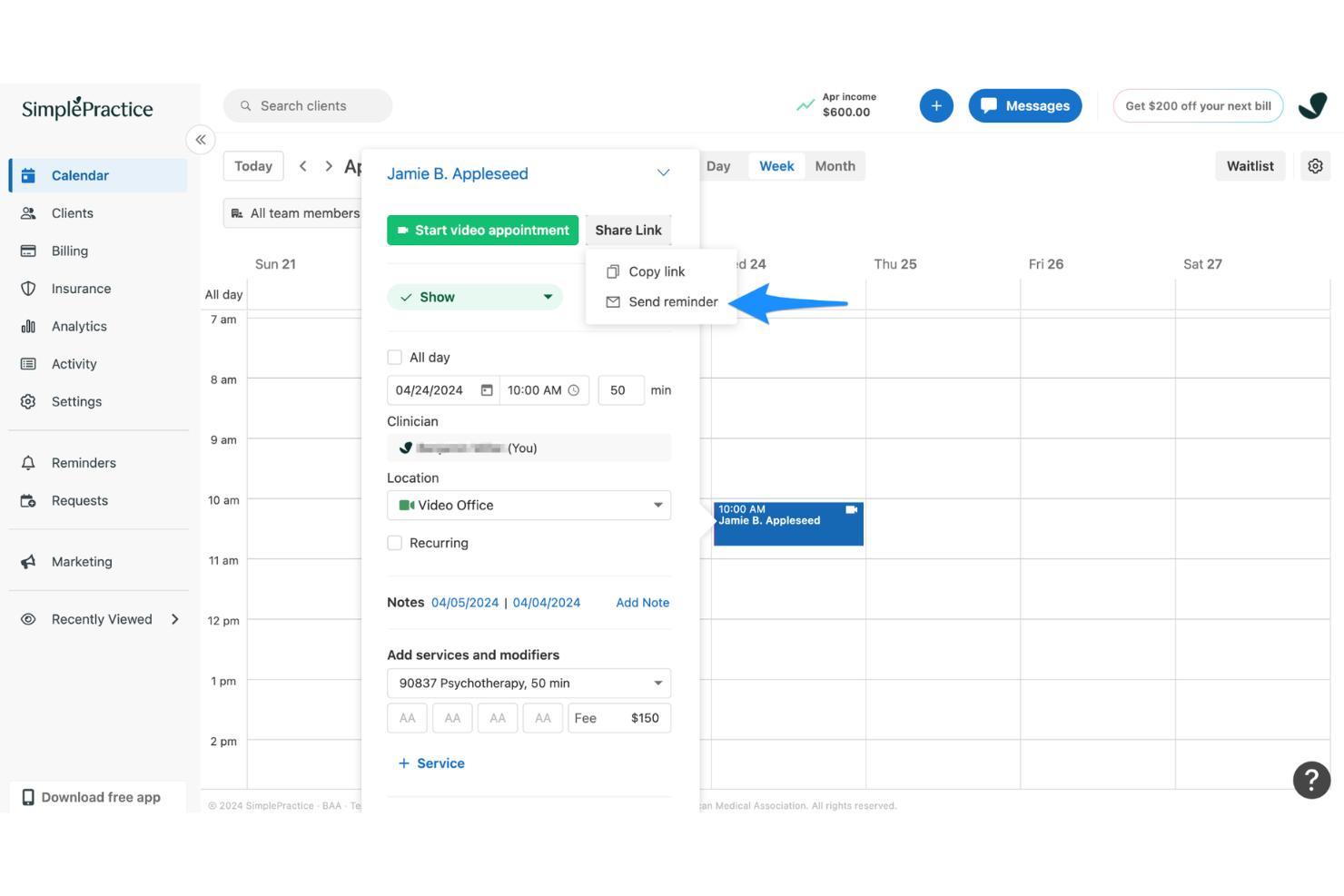Click the Requests calendar icon

click(x=28, y=500)
